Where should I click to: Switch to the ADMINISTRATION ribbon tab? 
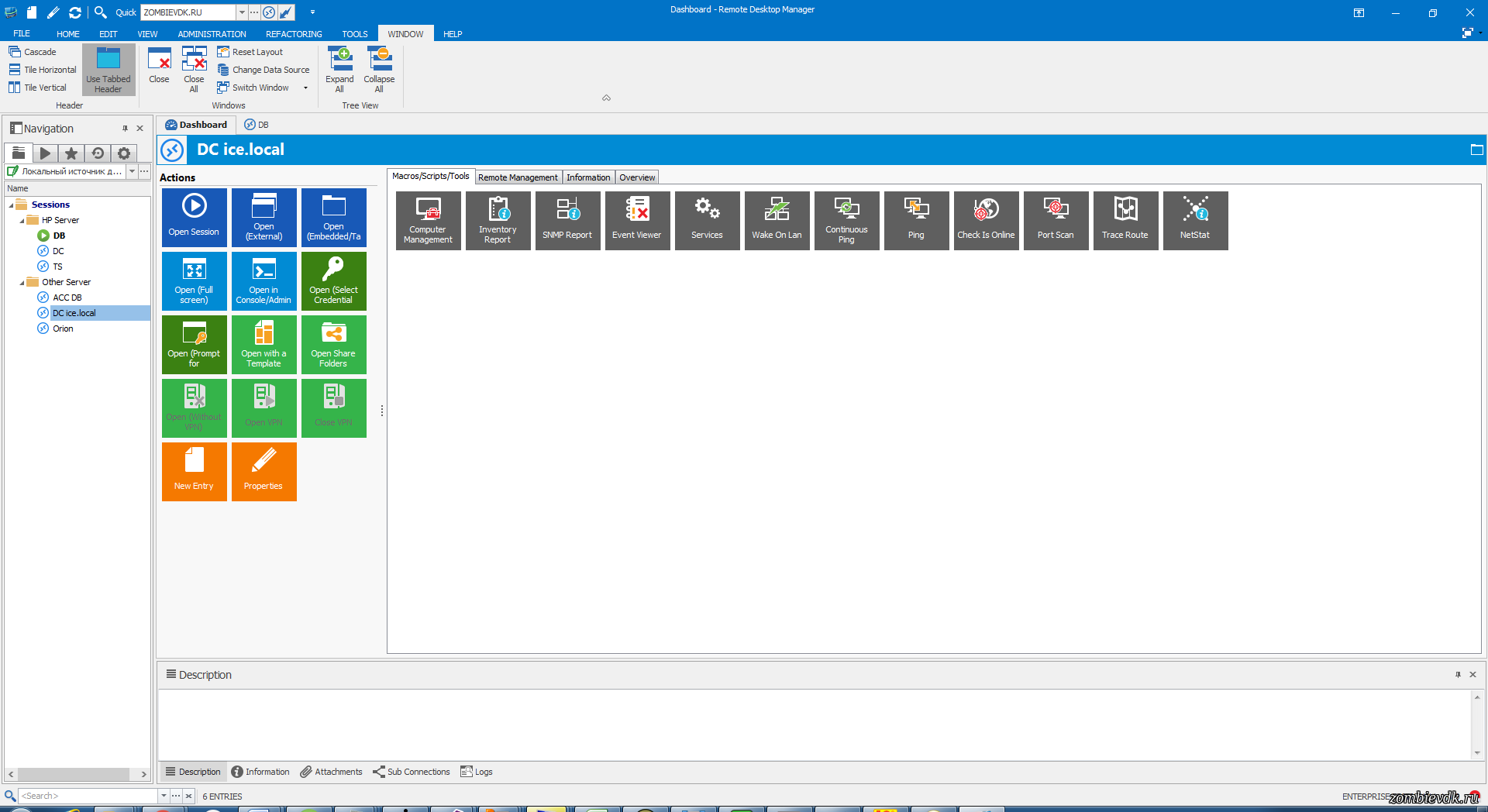coord(212,34)
